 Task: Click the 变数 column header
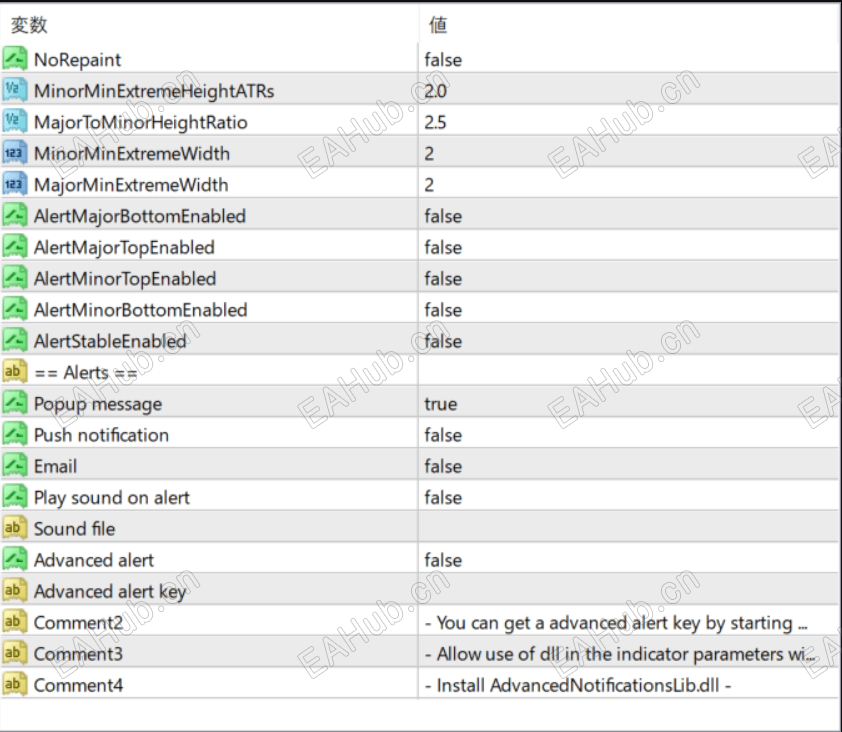(30, 26)
